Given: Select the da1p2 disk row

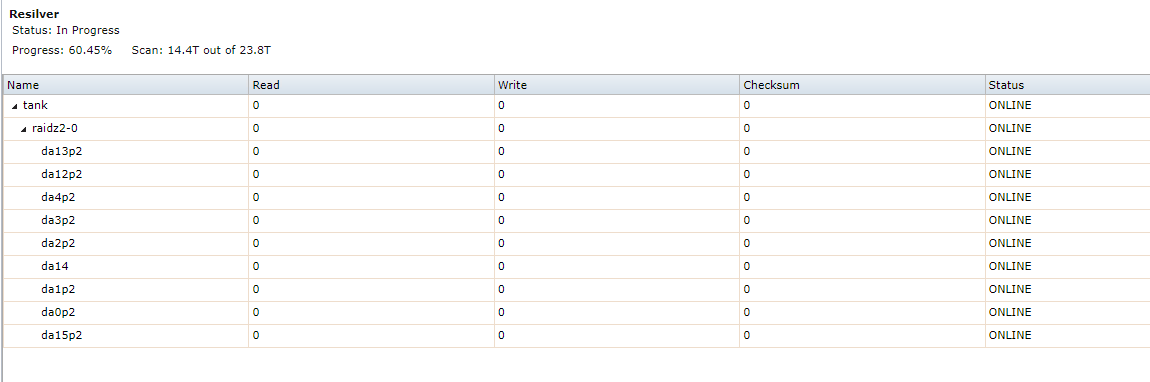Looking at the screenshot, I should coord(576,289).
